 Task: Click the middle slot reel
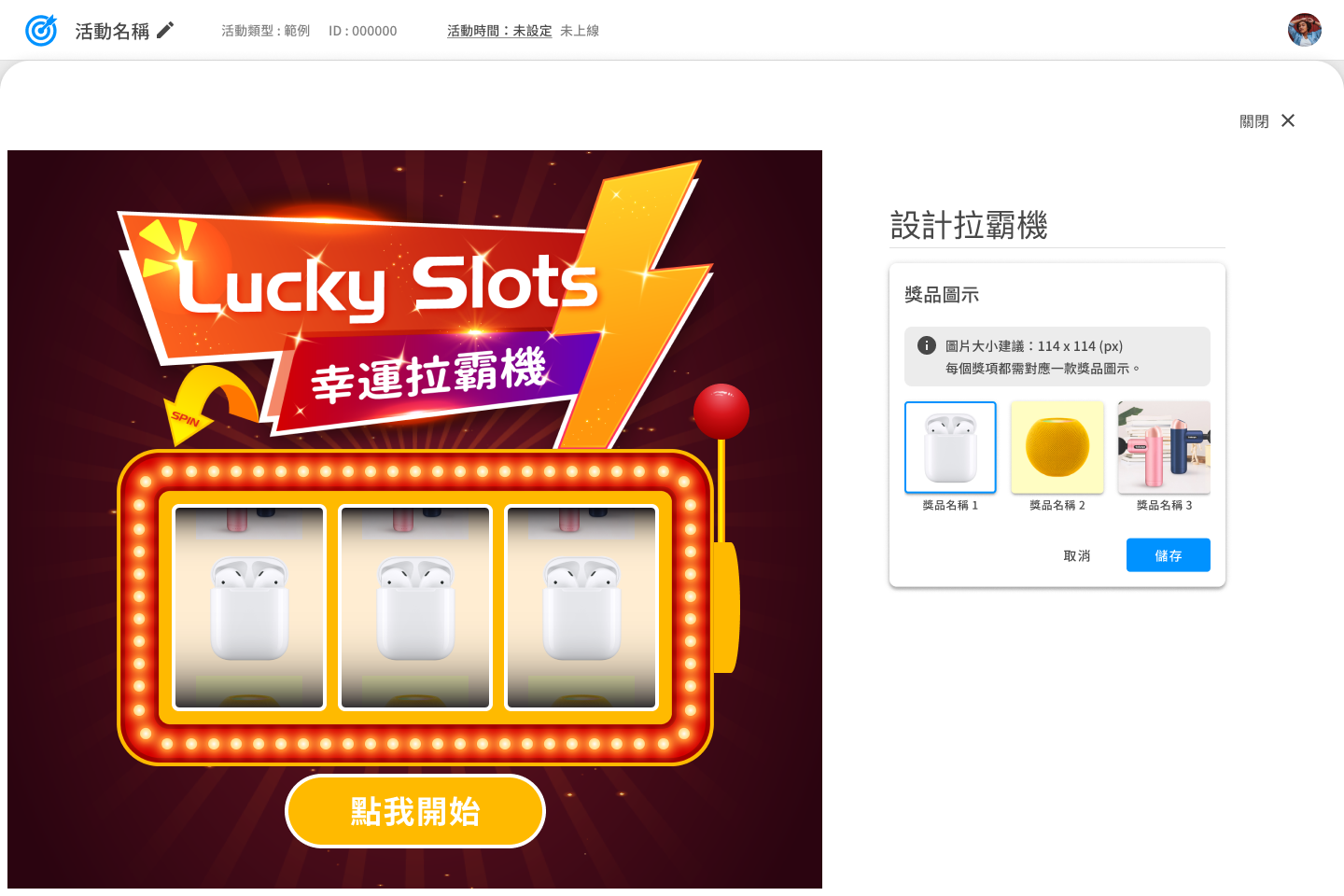click(415, 608)
